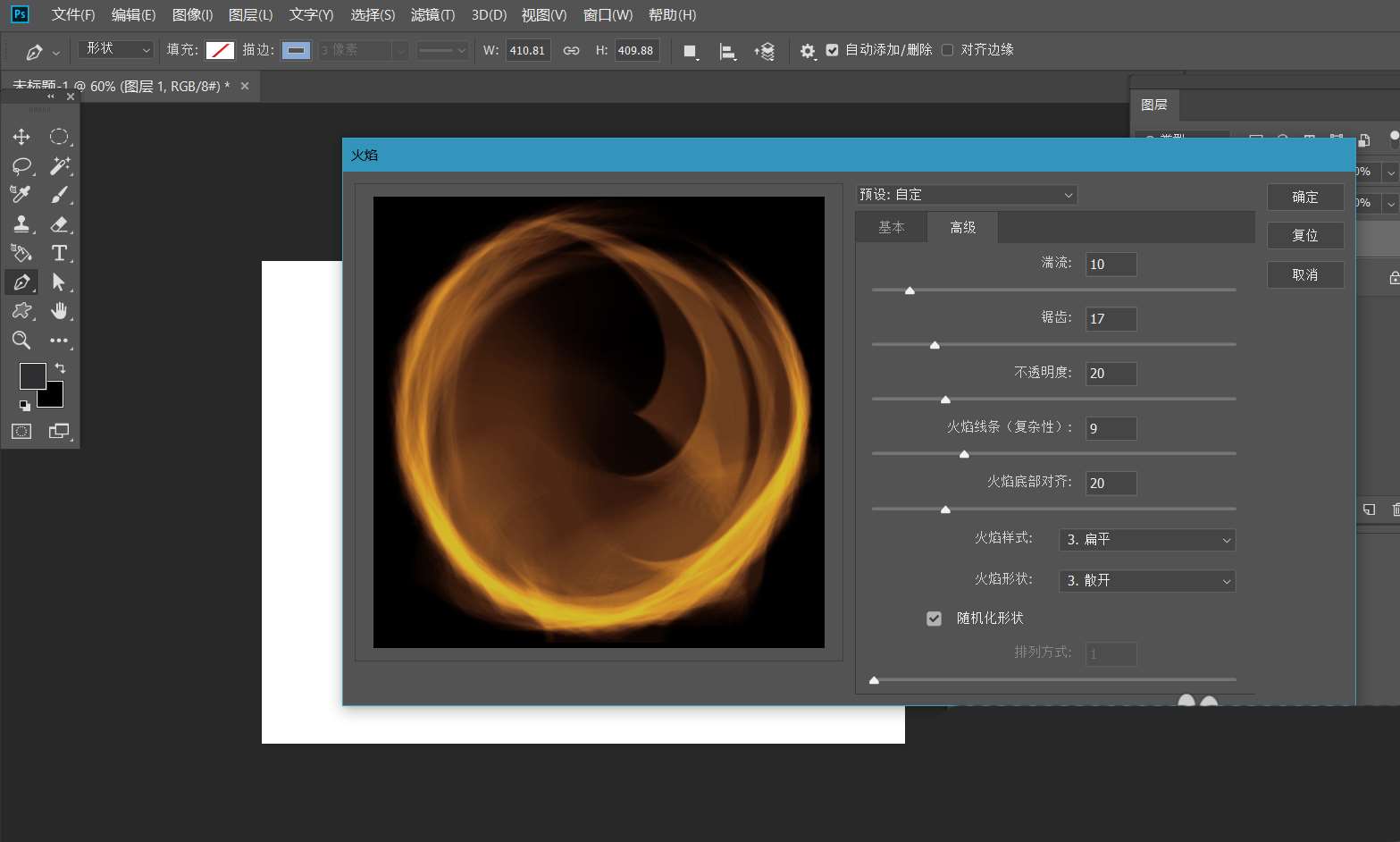Toggle the 随机化形状 checkbox
Image resolution: width=1400 pixels, height=842 pixels.
[935, 619]
